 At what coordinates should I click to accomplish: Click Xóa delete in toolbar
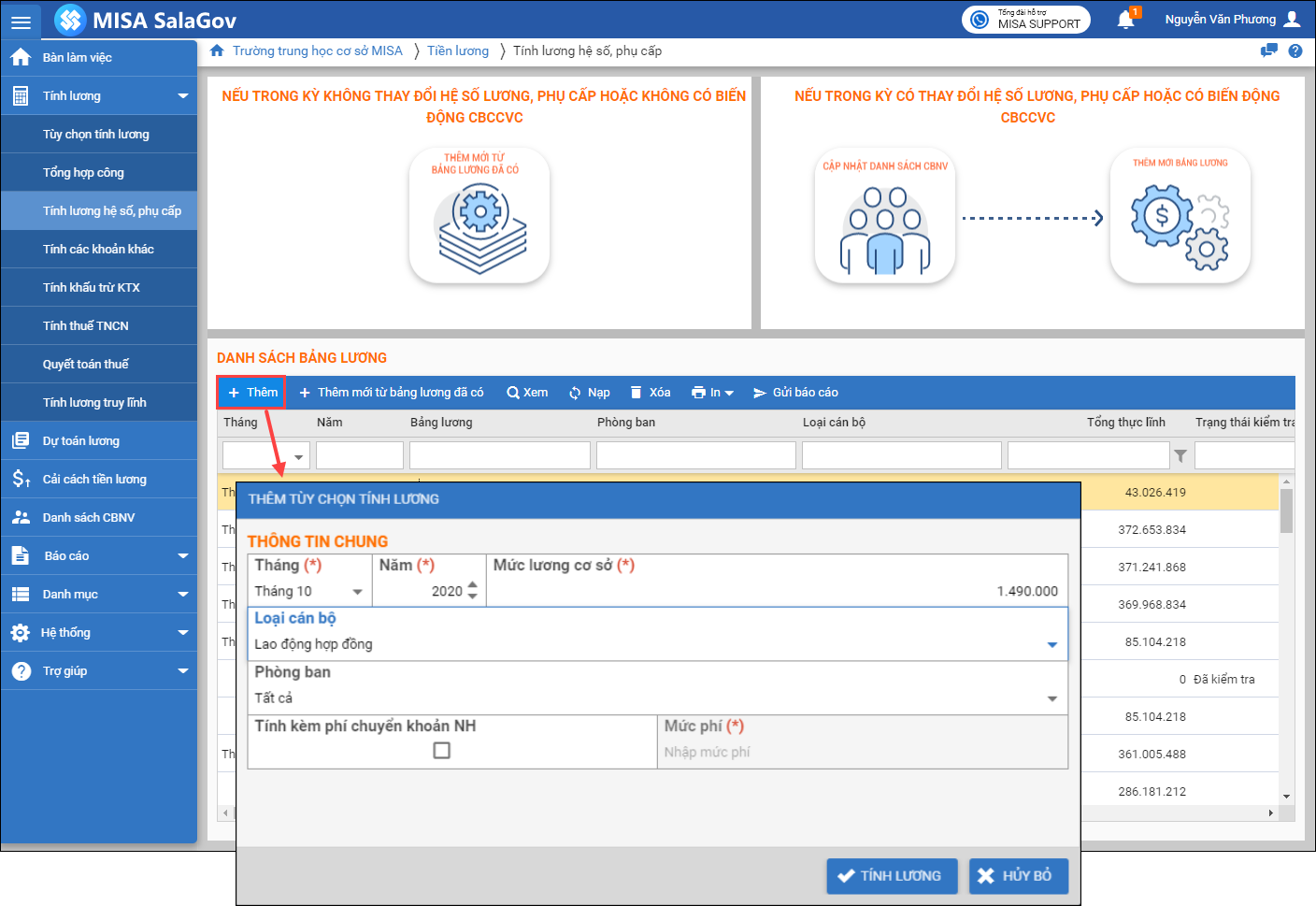(651, 393)
